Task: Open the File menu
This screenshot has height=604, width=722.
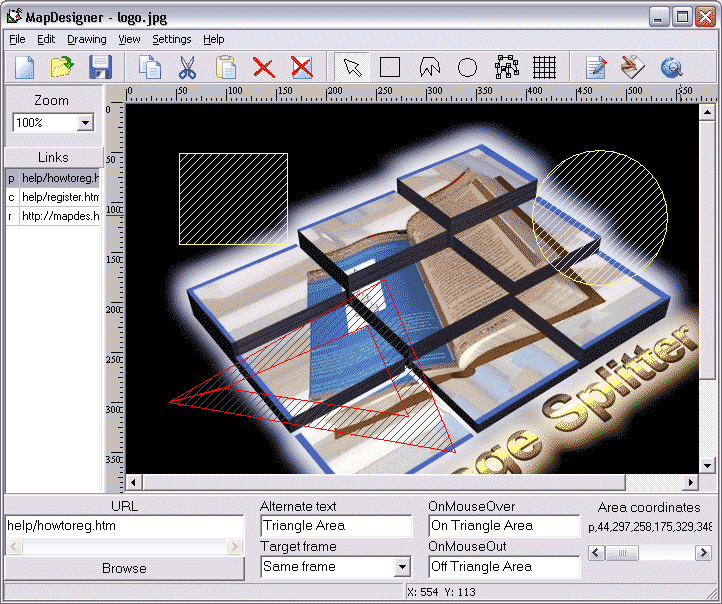Action: click(x=17, y=40)
